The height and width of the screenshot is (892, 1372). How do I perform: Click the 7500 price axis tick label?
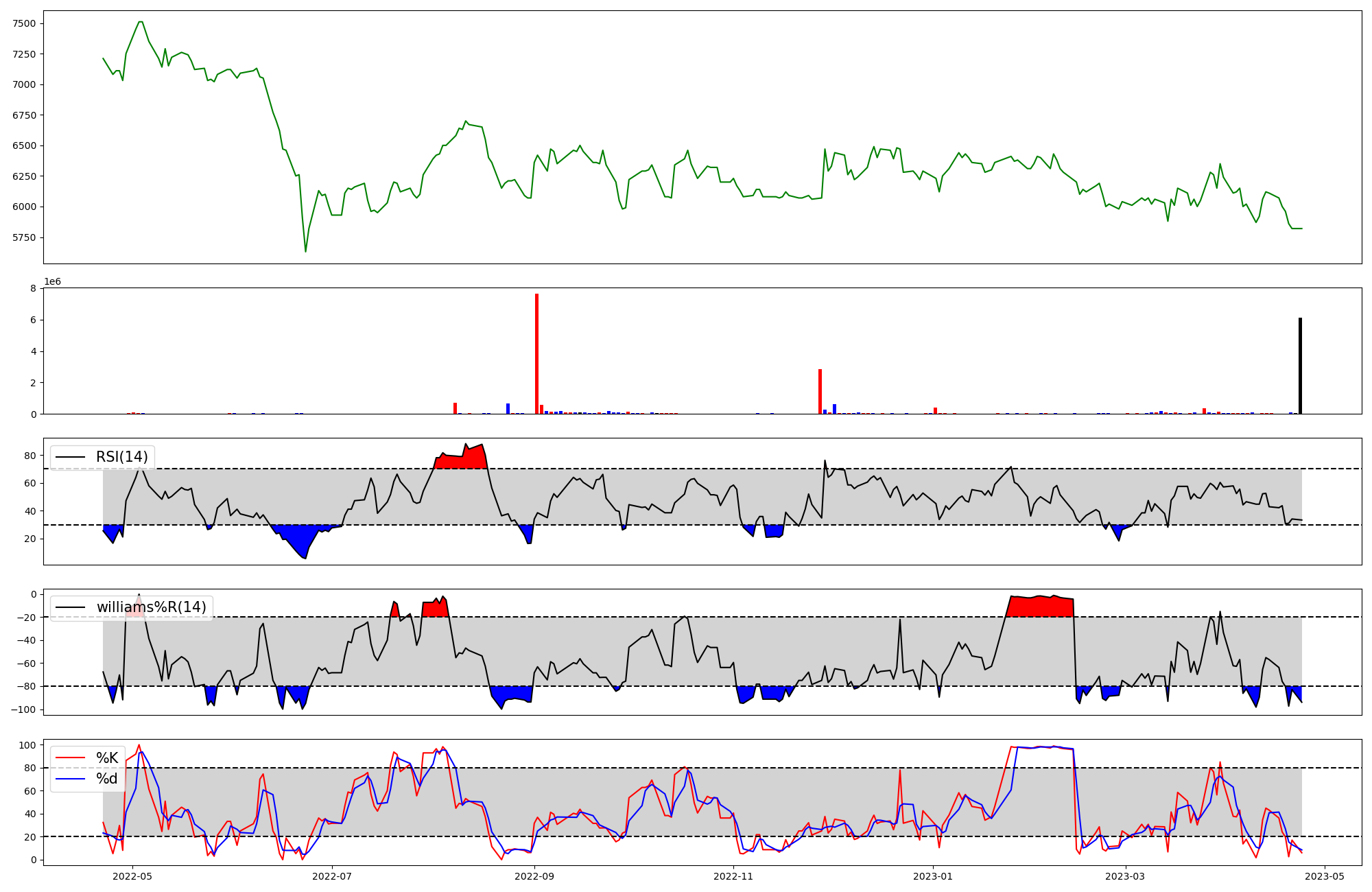point(25,23)
